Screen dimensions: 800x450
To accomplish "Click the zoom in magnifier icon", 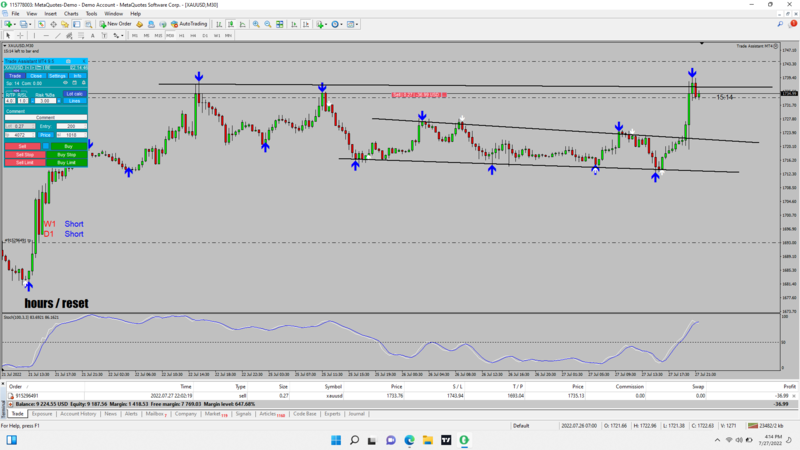I will click(256, 24).
